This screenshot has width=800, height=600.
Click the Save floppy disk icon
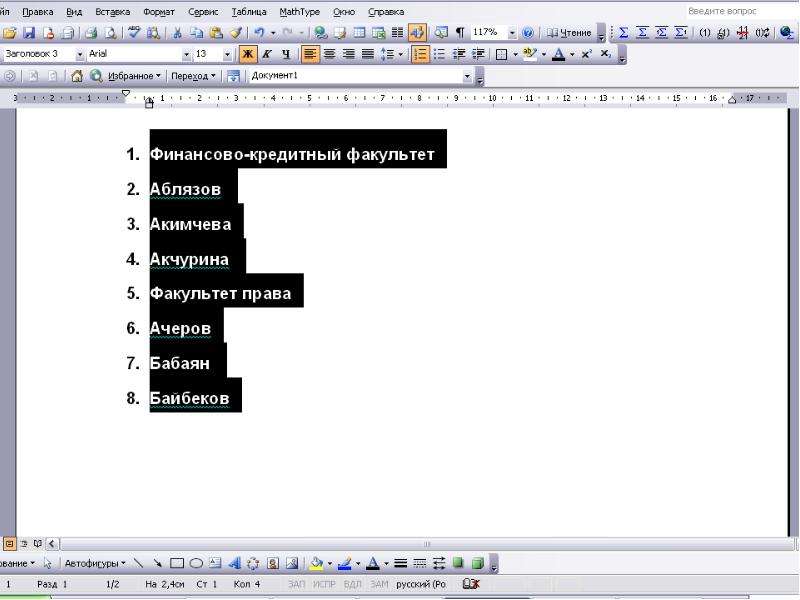click(x=29, y=33)
